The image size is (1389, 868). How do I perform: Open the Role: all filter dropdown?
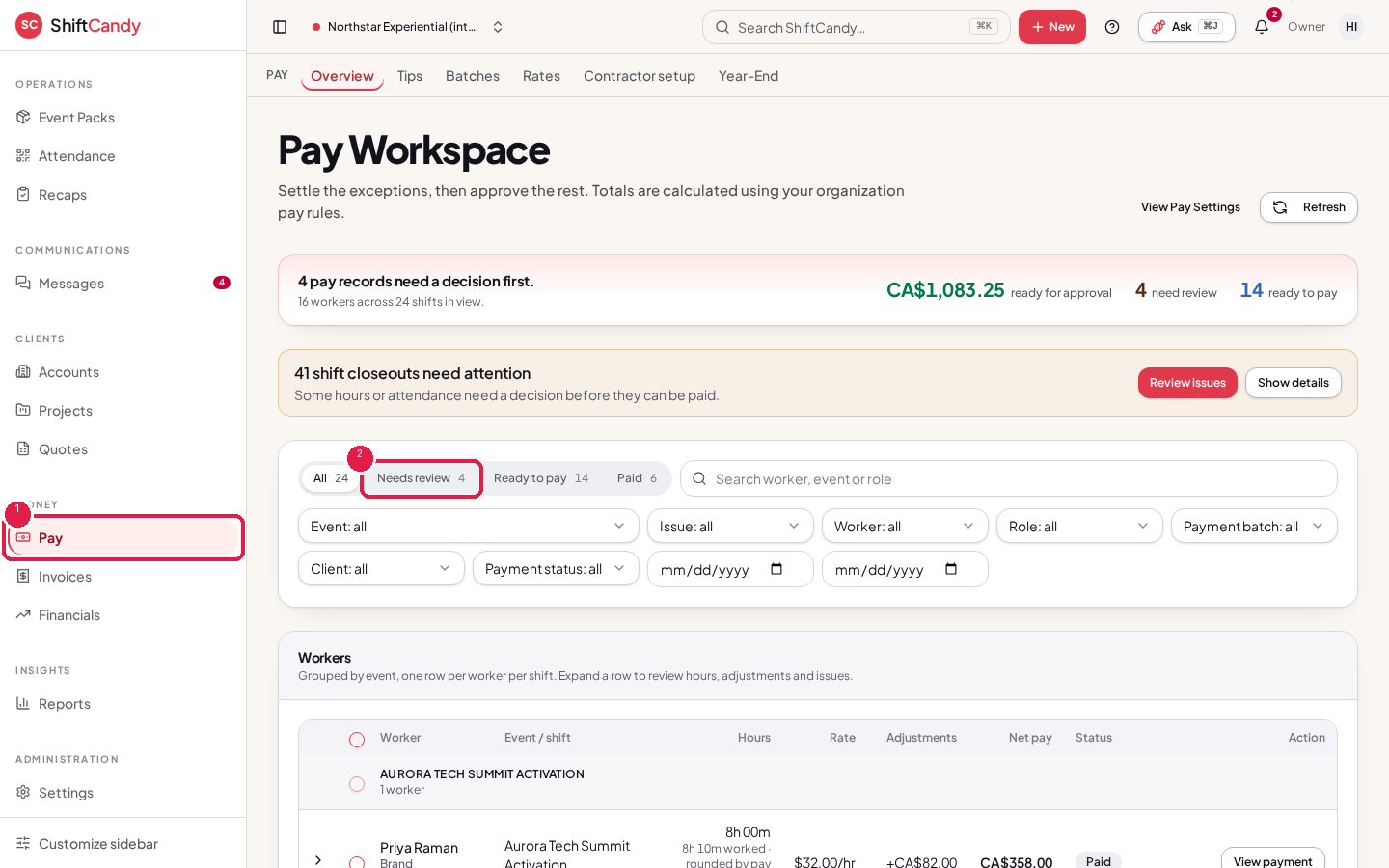coord(1079,526)
